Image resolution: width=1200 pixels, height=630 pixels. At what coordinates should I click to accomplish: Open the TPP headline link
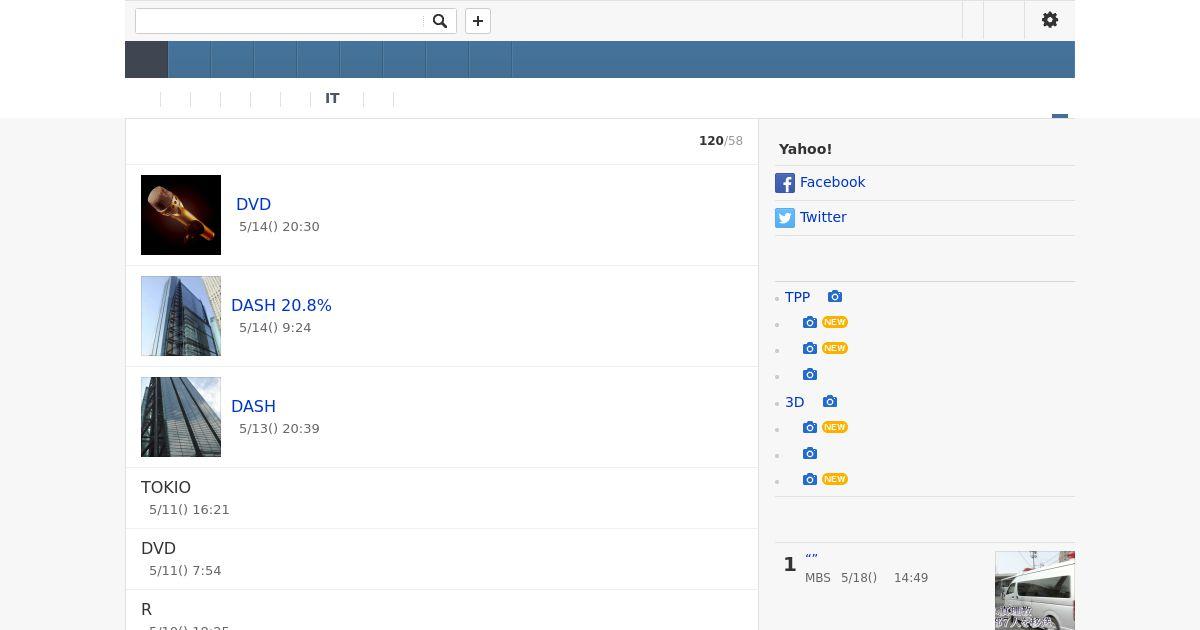coord(797,297)
